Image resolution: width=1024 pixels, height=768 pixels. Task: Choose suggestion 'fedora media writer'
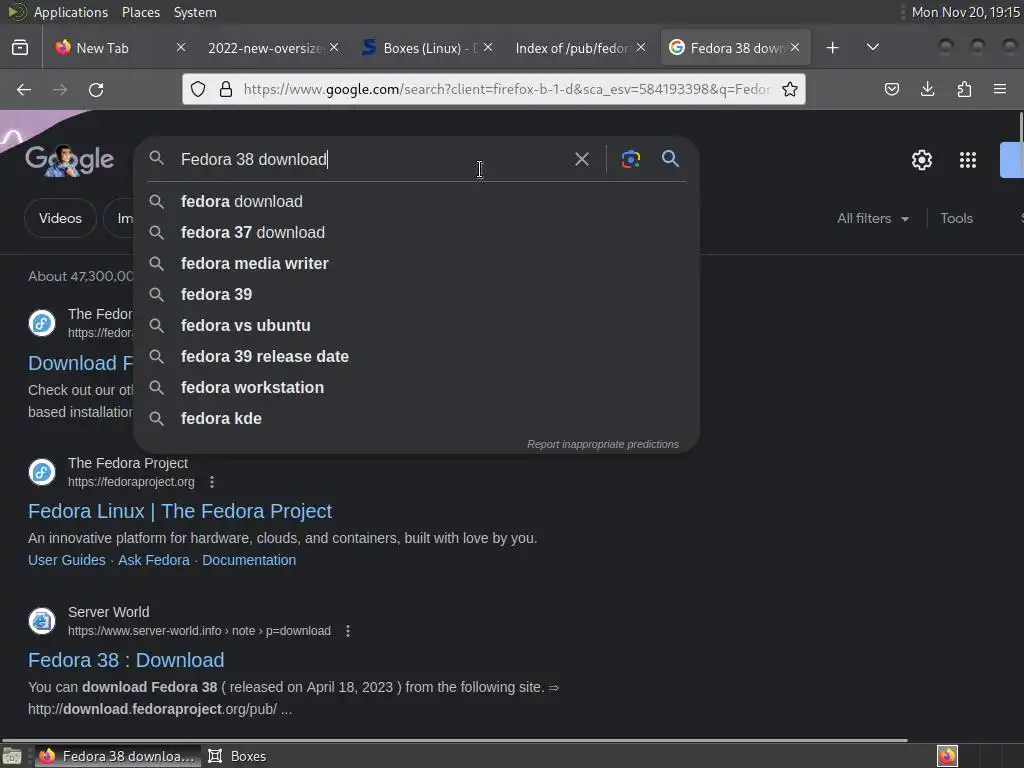coord(417,263)
